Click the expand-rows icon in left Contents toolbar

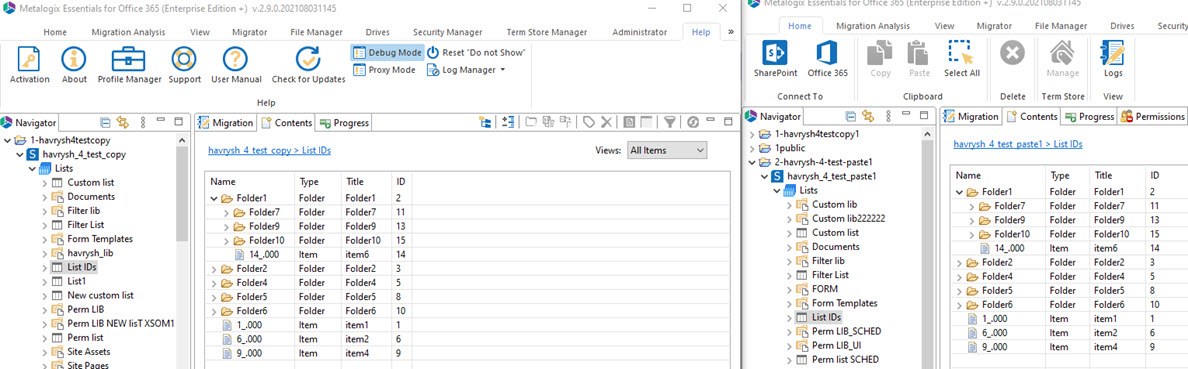(508, 122)
